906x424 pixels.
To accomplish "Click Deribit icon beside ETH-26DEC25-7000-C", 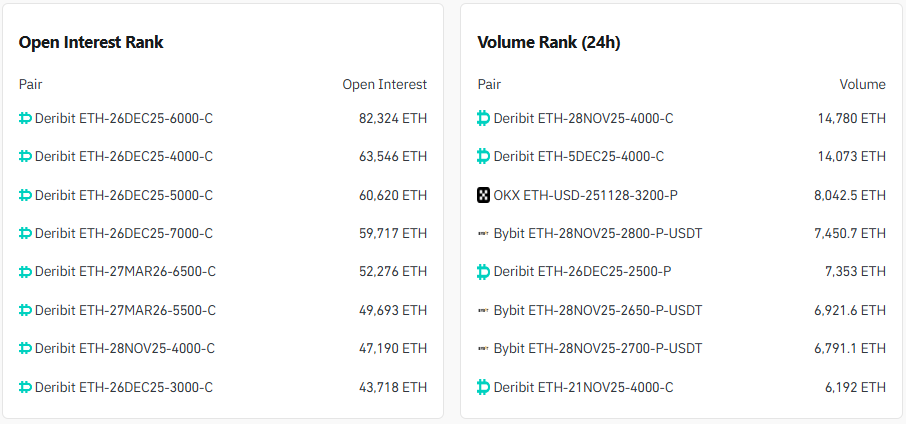I will tap(26, 233).
